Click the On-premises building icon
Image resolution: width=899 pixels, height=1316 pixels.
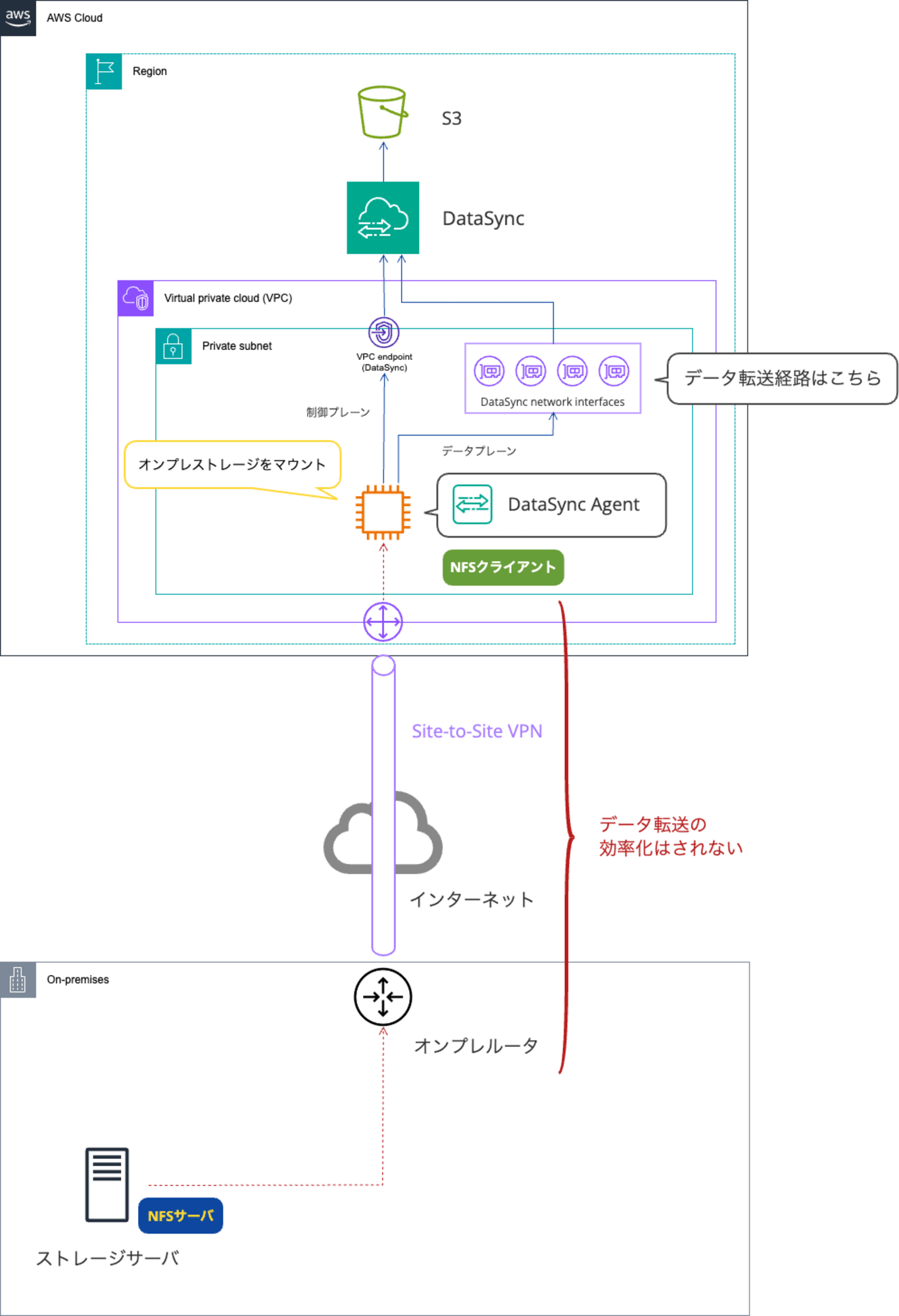tap(18, 980)
